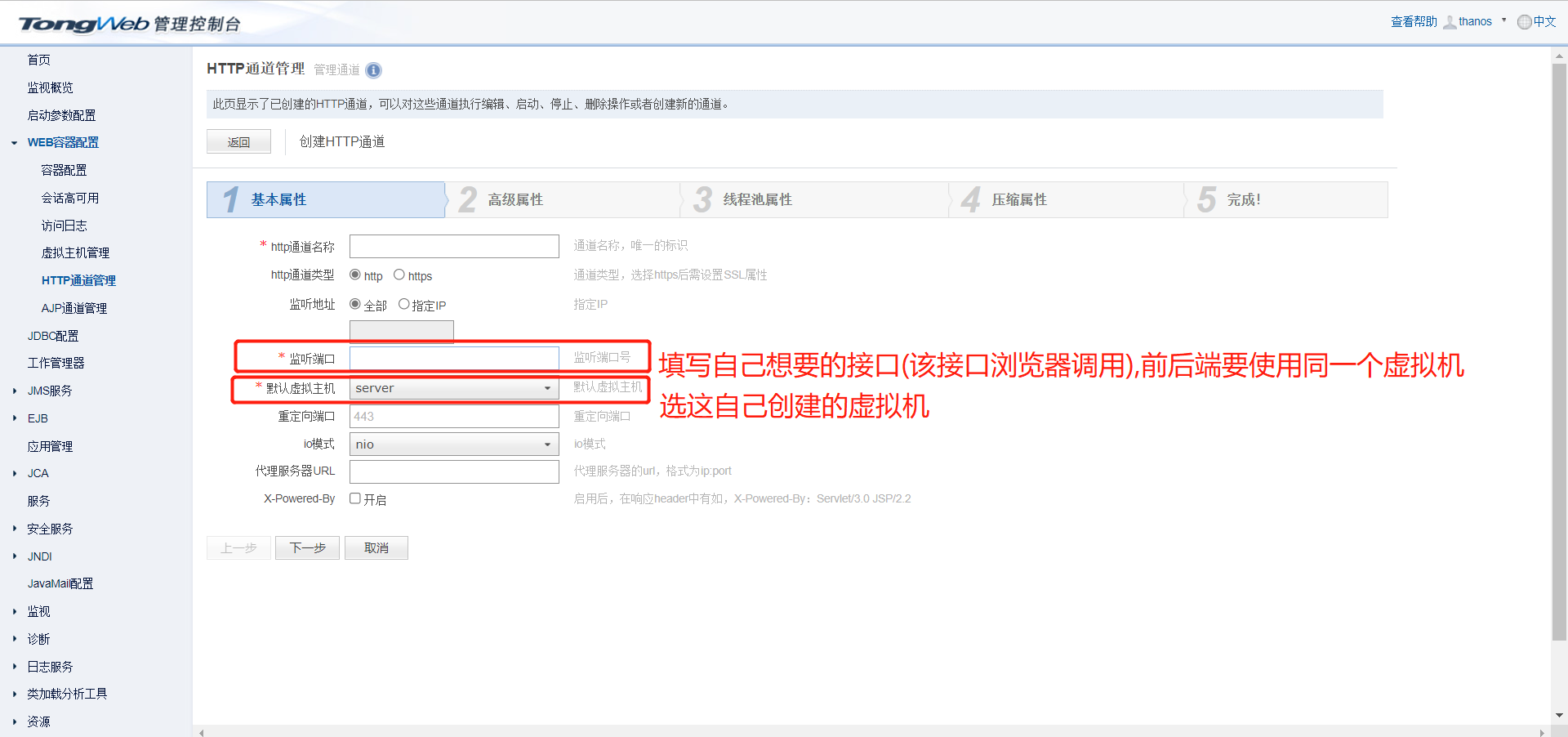Click the user avatar beside thanos

(x=1449, y=21)
